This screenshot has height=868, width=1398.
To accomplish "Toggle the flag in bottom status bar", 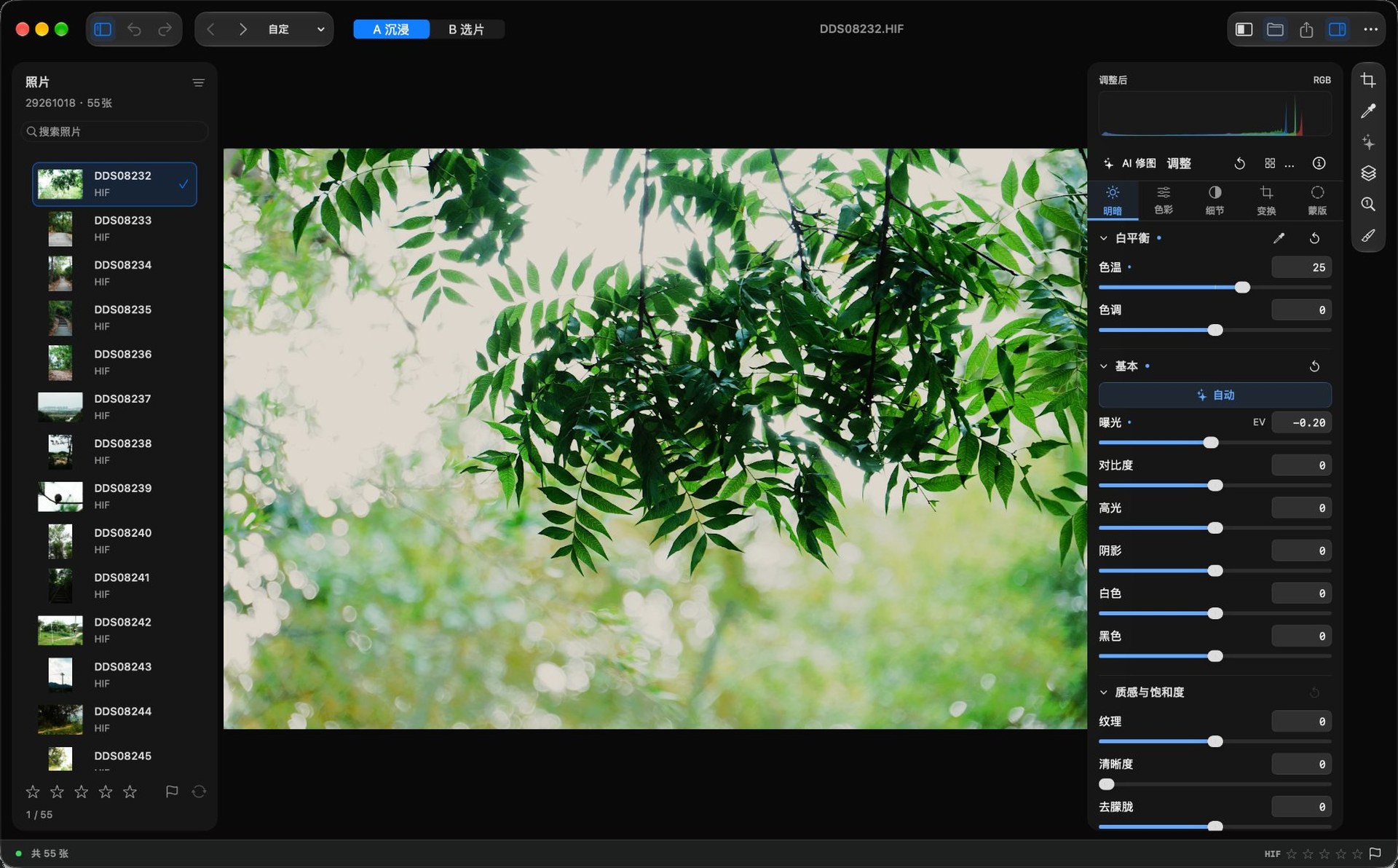I will pyautogui.click(x=1375, y=853).
